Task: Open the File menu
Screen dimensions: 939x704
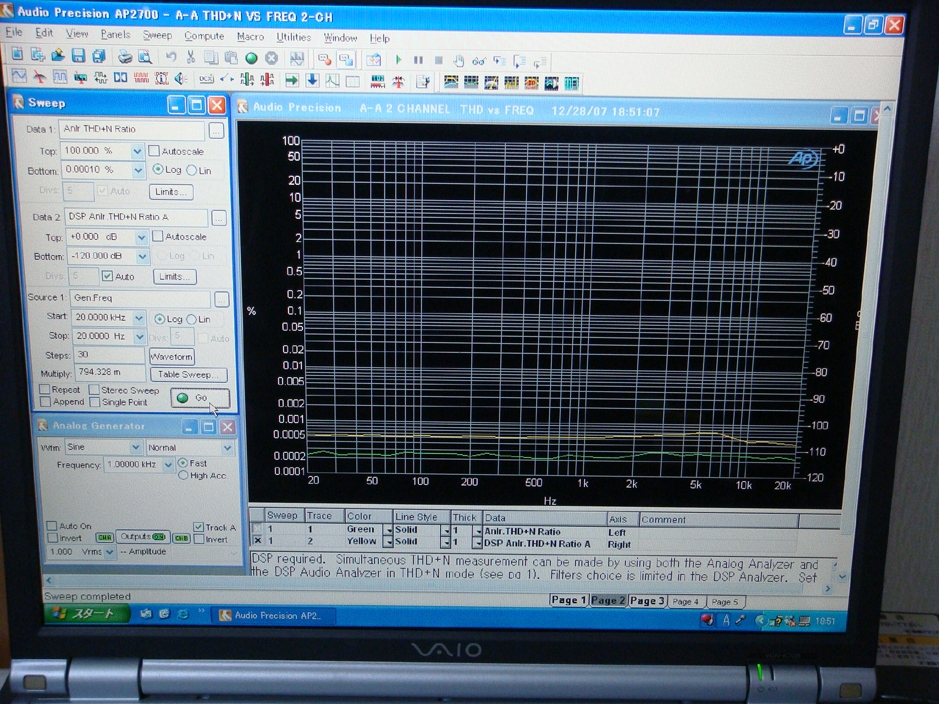Action: click(14, 32)
